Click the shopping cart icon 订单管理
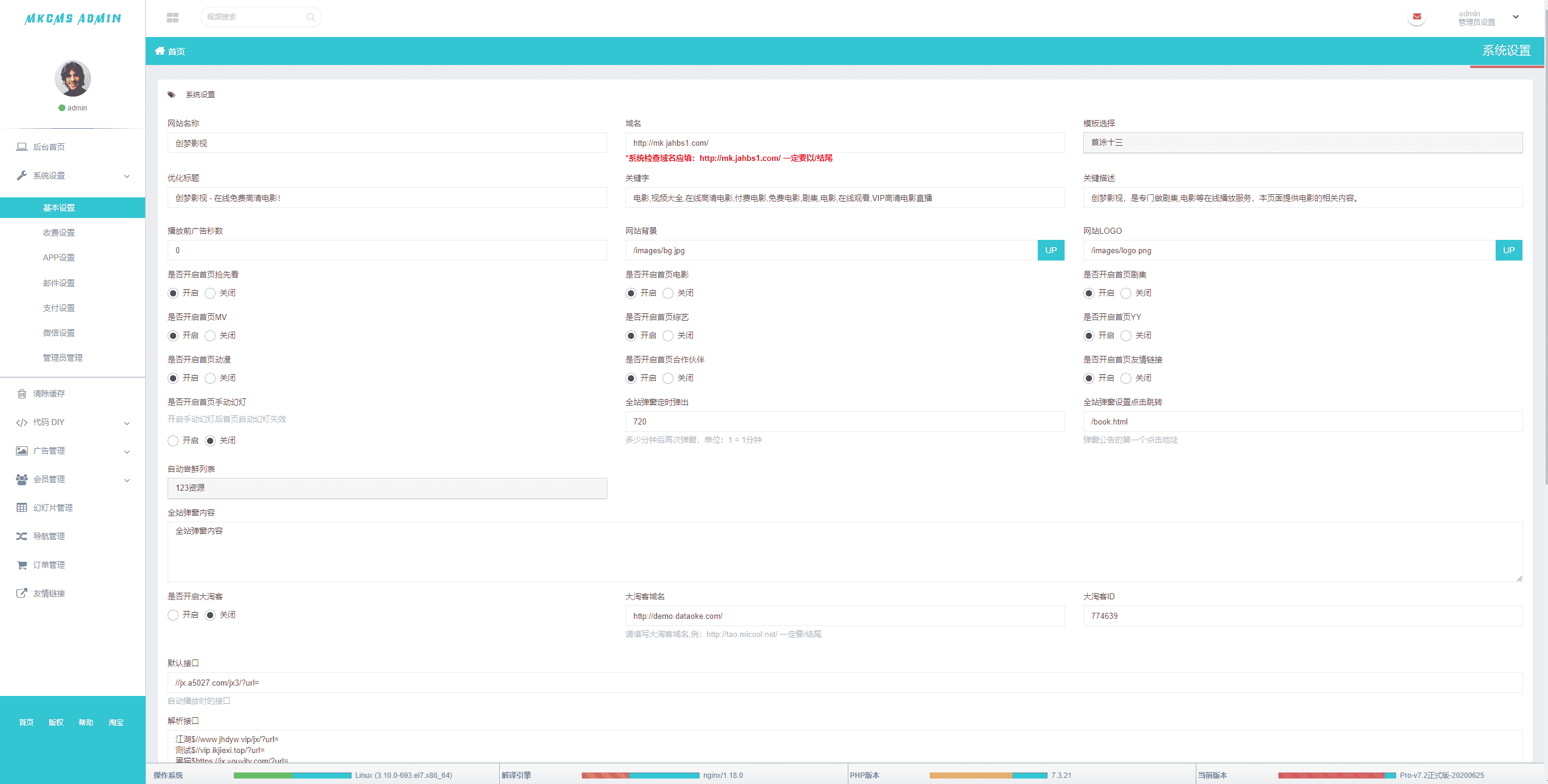 [22, 565]
